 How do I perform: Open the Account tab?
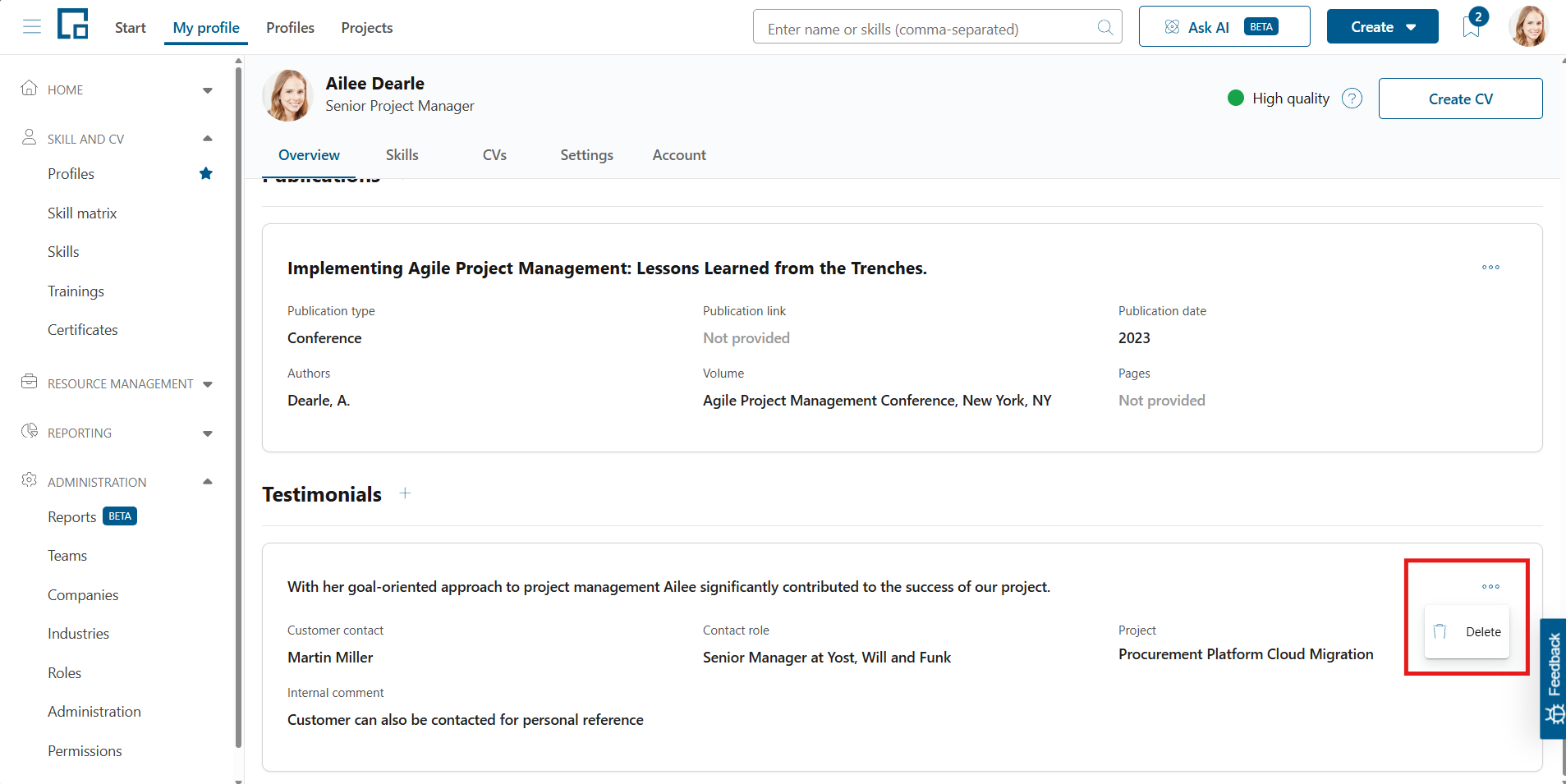click(x=679, y=155)
